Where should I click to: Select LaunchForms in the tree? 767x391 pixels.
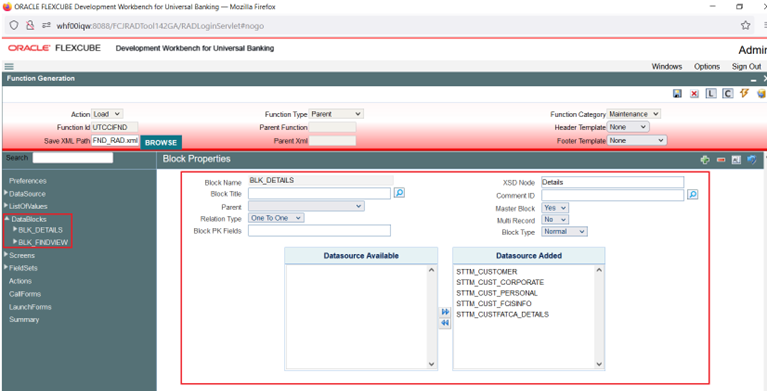tap(30, 307)
